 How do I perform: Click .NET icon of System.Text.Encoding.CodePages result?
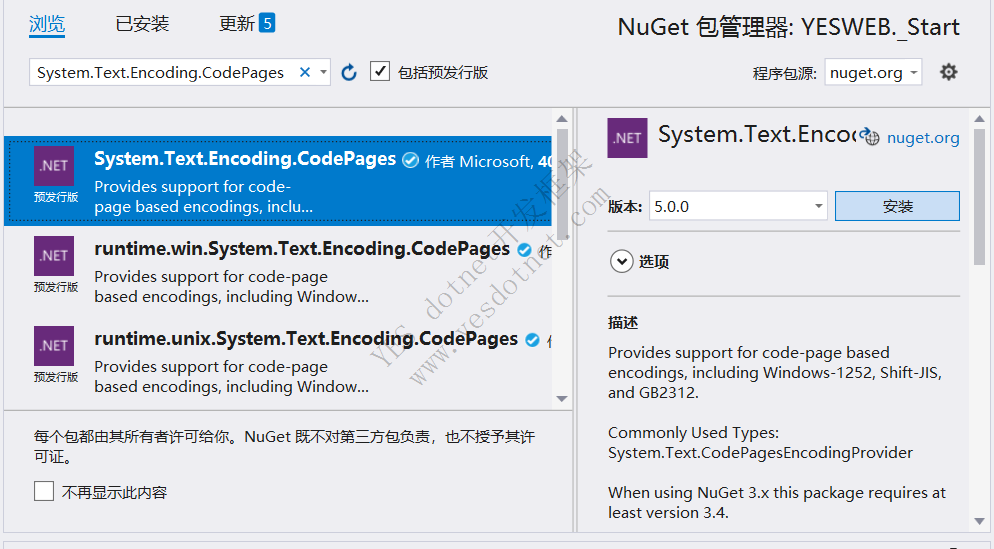click(54, 166)
